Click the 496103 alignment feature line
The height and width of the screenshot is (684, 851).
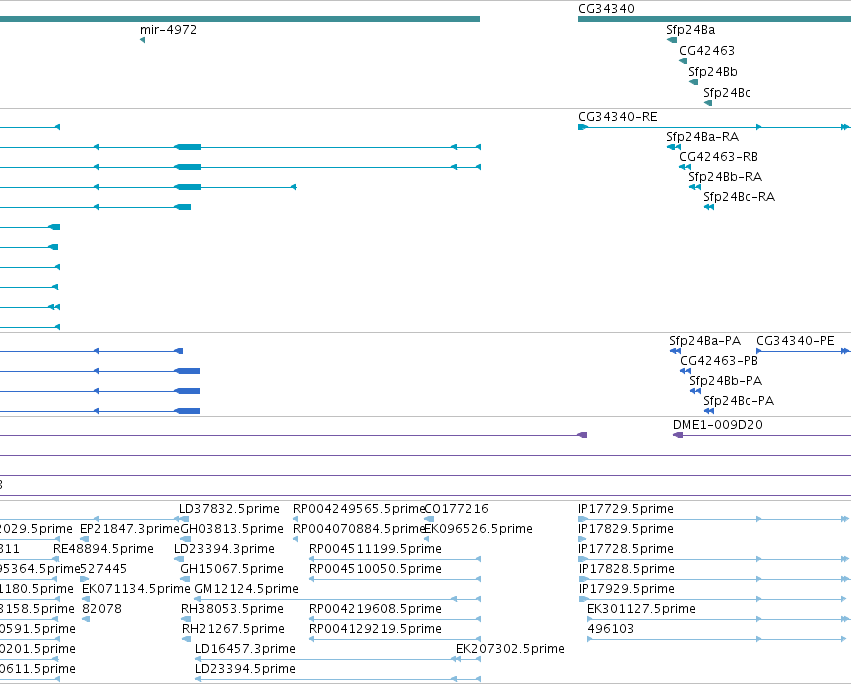tap(719, 639)
